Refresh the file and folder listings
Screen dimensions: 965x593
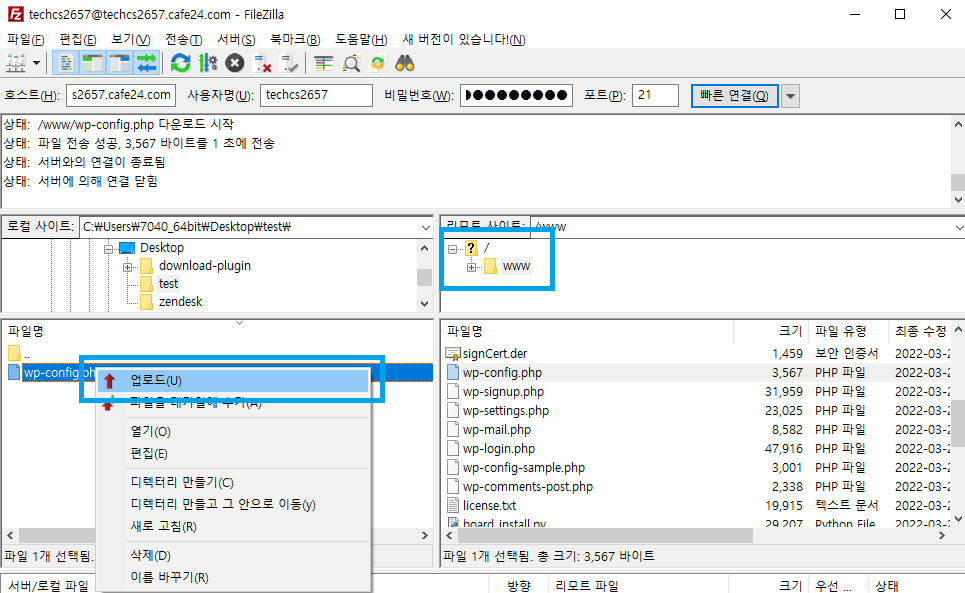[x=181, y=63]
